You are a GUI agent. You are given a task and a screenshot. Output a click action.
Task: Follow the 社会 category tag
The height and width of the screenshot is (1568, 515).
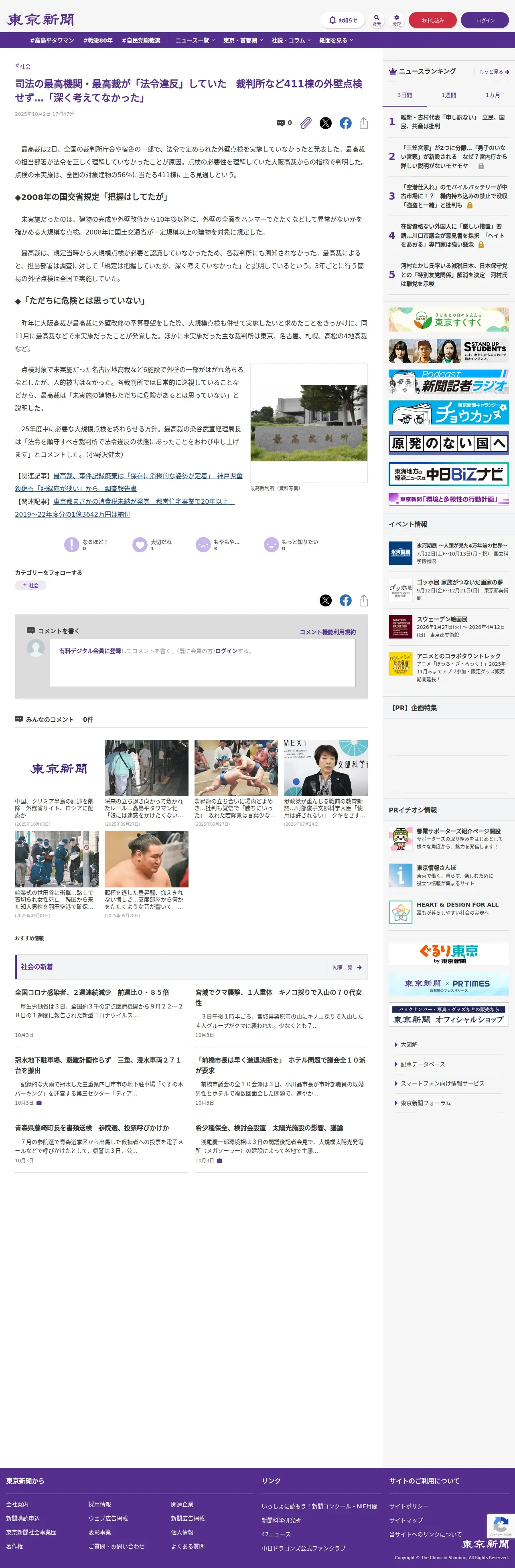[30, 585]
